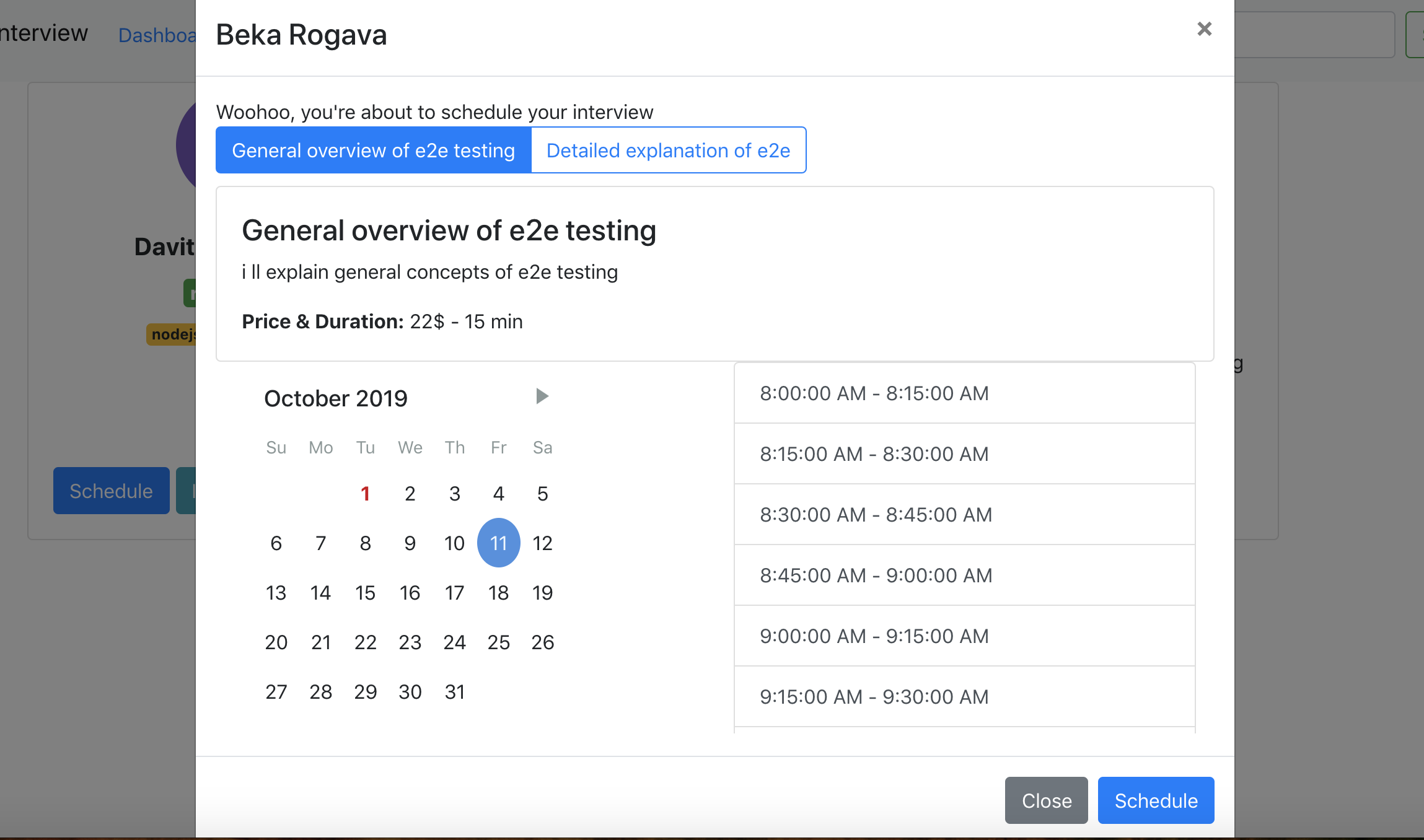Select General overview of e2e testing tab
Viewport: 1424px width, 840px height.
(x=373, y=151)
